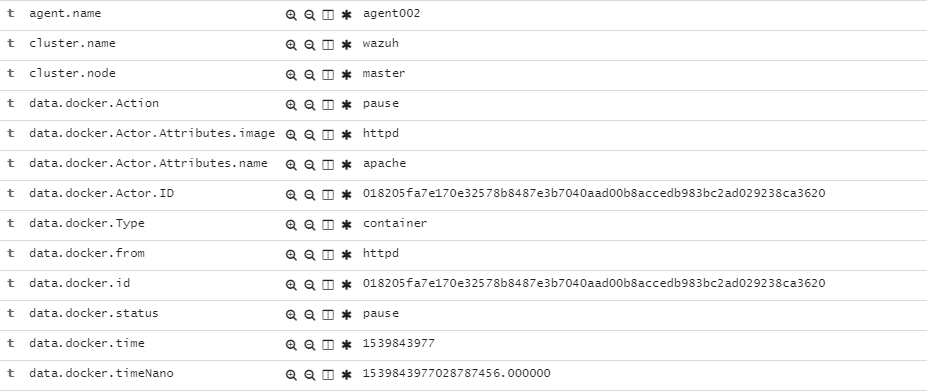Filter for value on data.docker.from row
The height and width of the screenshot is (391, 927).
coord(291,255)
